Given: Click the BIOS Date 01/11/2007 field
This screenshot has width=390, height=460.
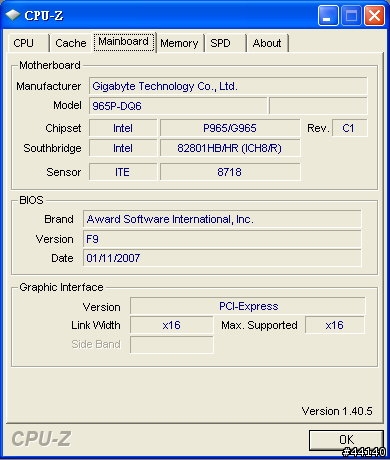Looking at the screenshot, I should pyautogui.click(x=222, y=258).
